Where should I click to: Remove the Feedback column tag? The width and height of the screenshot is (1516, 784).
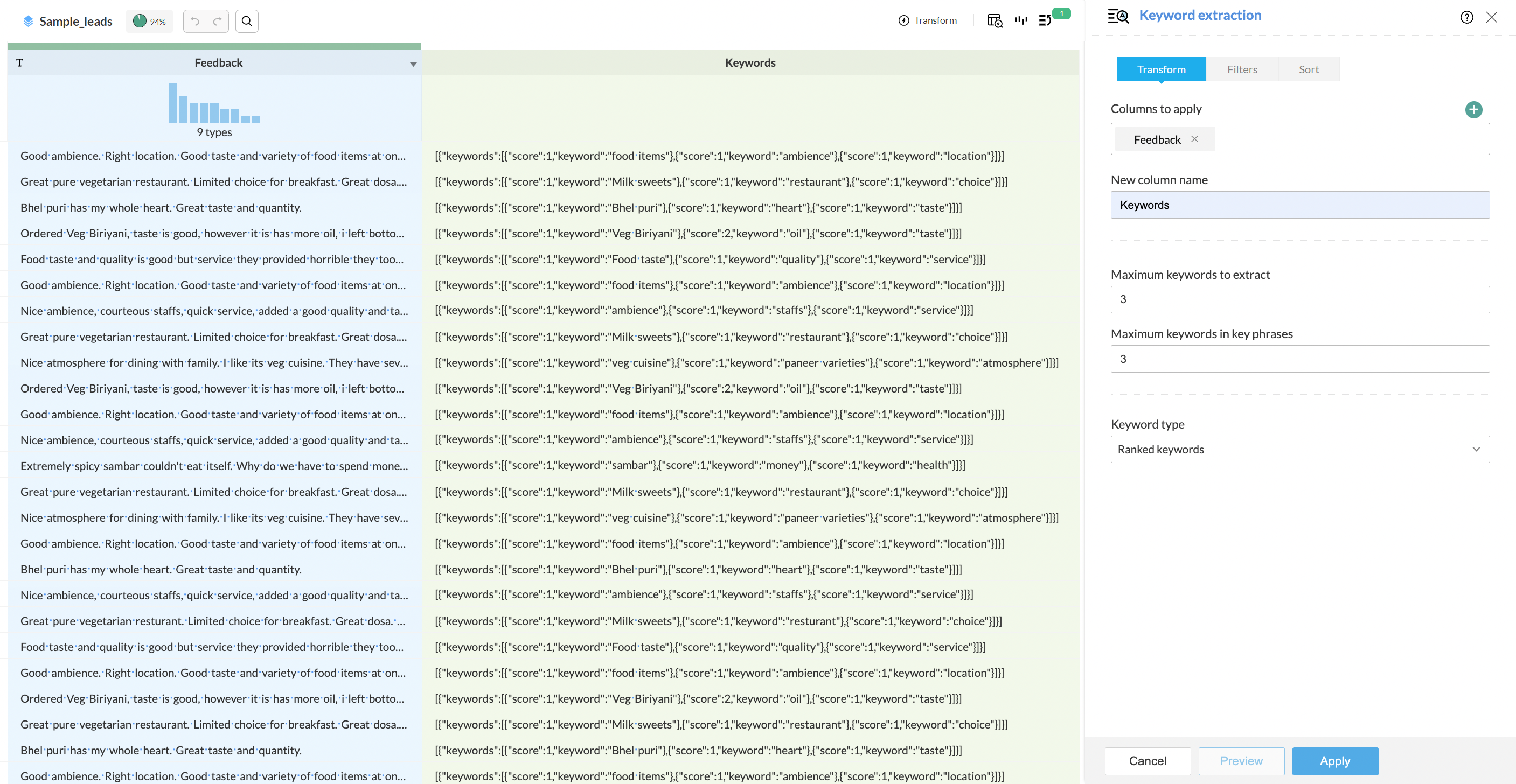(1195, 139)
